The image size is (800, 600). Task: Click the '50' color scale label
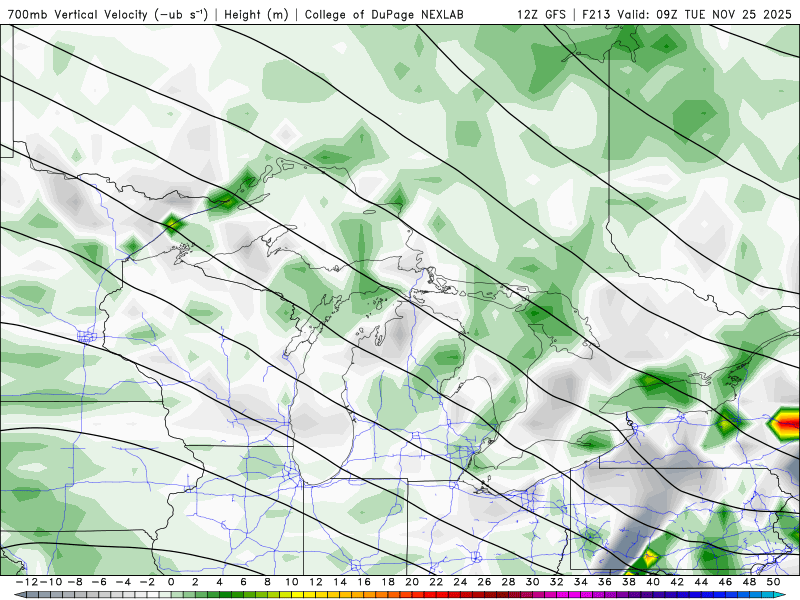click(773, 582)
